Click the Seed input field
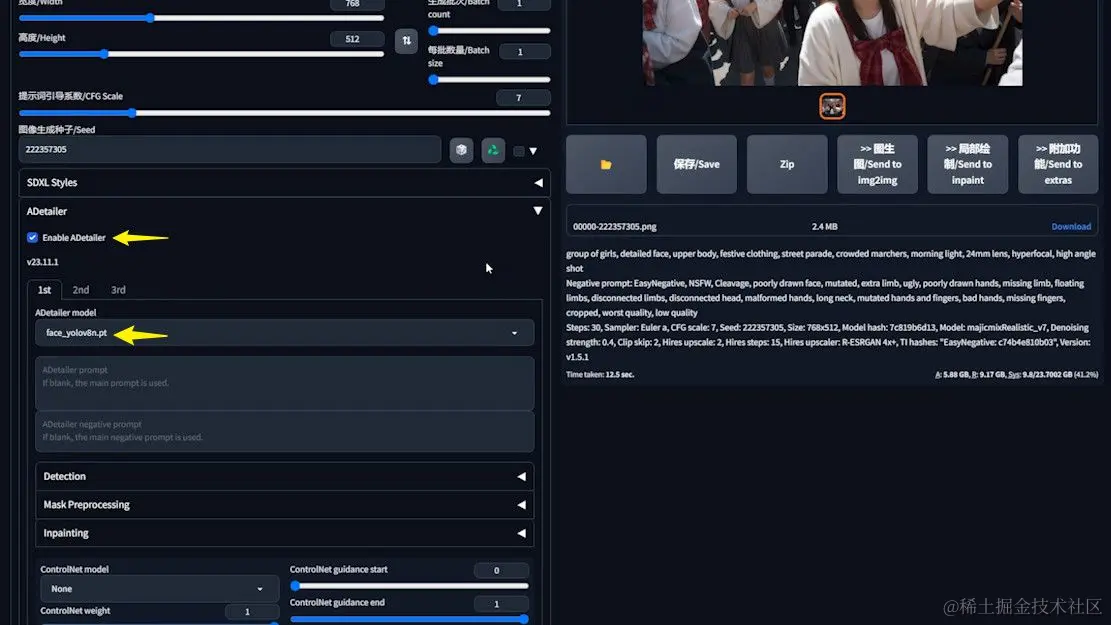 (x=230, y=150)
